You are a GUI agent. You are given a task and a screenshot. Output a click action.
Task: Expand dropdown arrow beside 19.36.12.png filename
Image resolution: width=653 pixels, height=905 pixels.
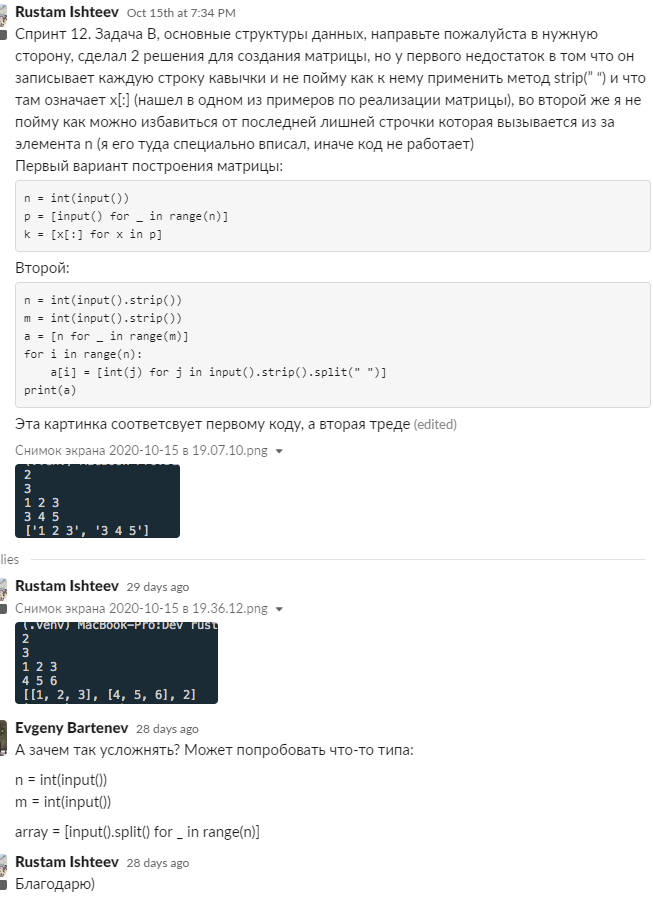point(279,609)
